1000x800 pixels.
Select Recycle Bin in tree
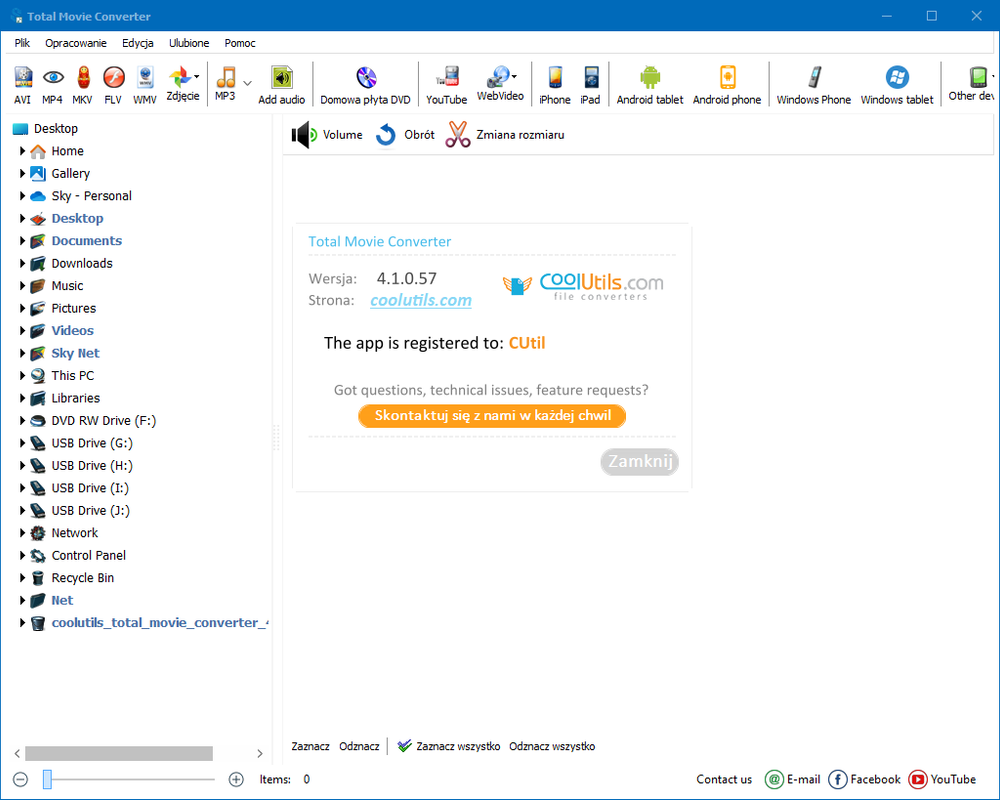pos(82,578)
